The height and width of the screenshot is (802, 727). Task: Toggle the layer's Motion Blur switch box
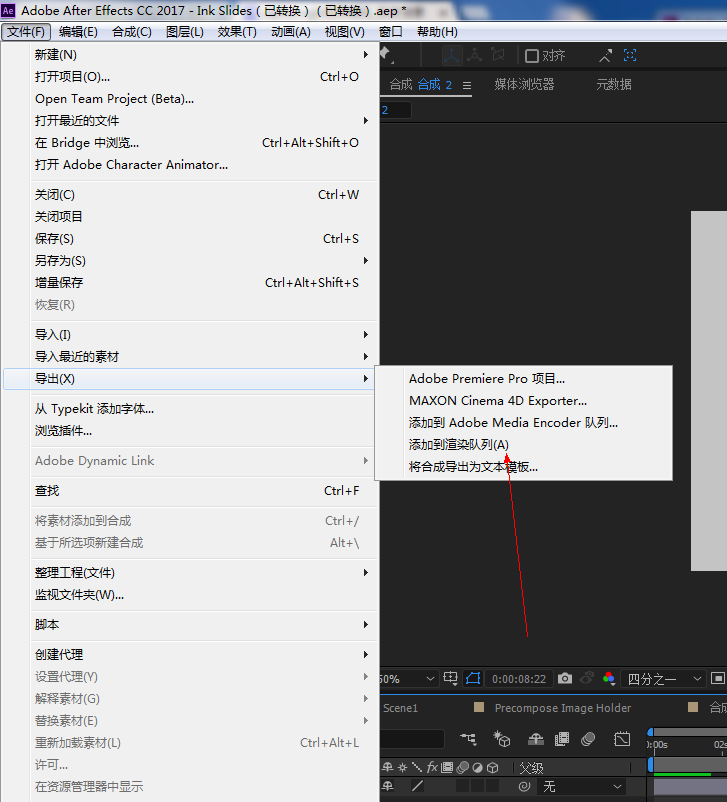pos(462,786)
